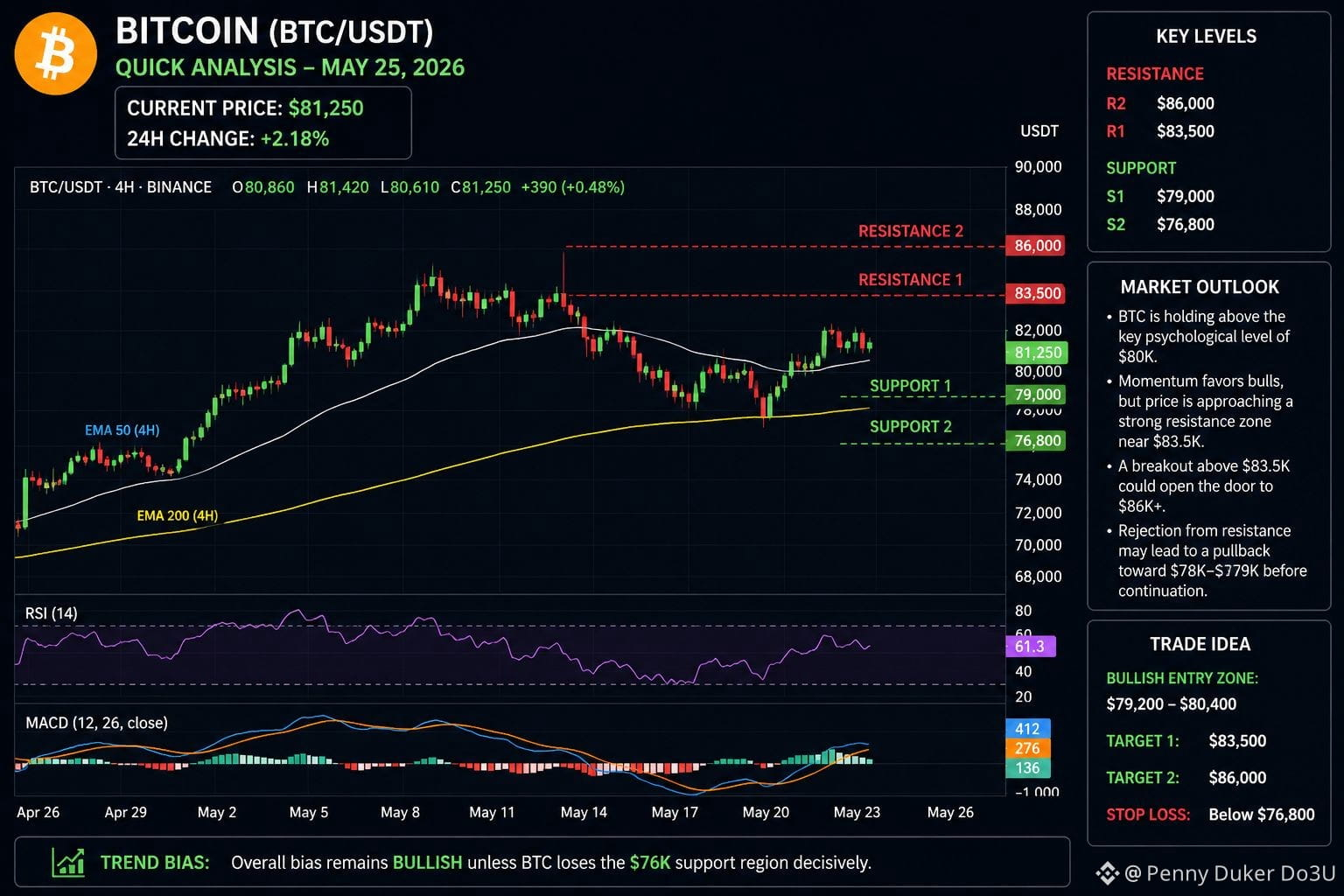Click the CURRENT PRICE $81,250 line

tap(245, 108)
